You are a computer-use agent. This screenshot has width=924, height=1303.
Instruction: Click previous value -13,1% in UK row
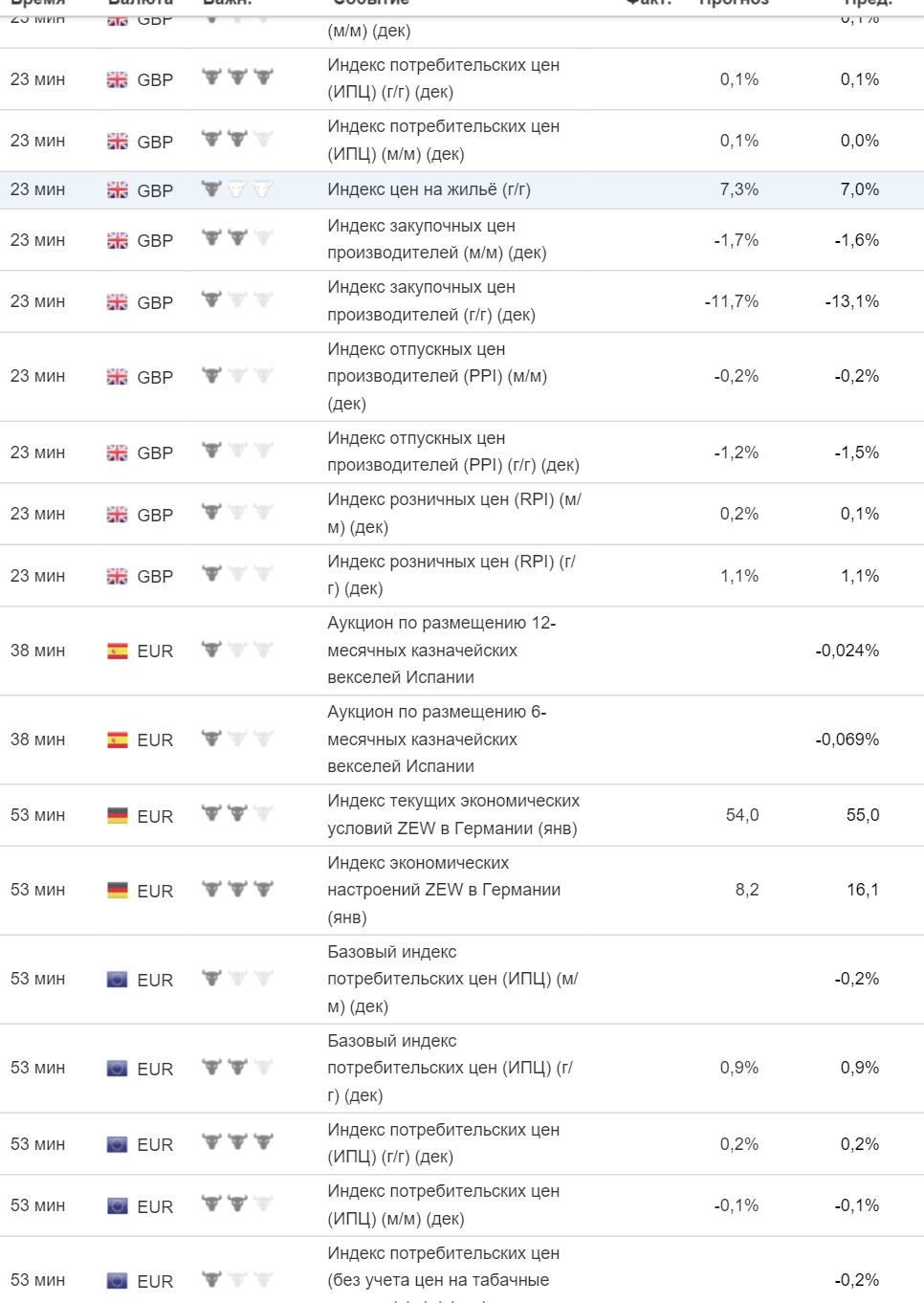(x=852, y=301)
